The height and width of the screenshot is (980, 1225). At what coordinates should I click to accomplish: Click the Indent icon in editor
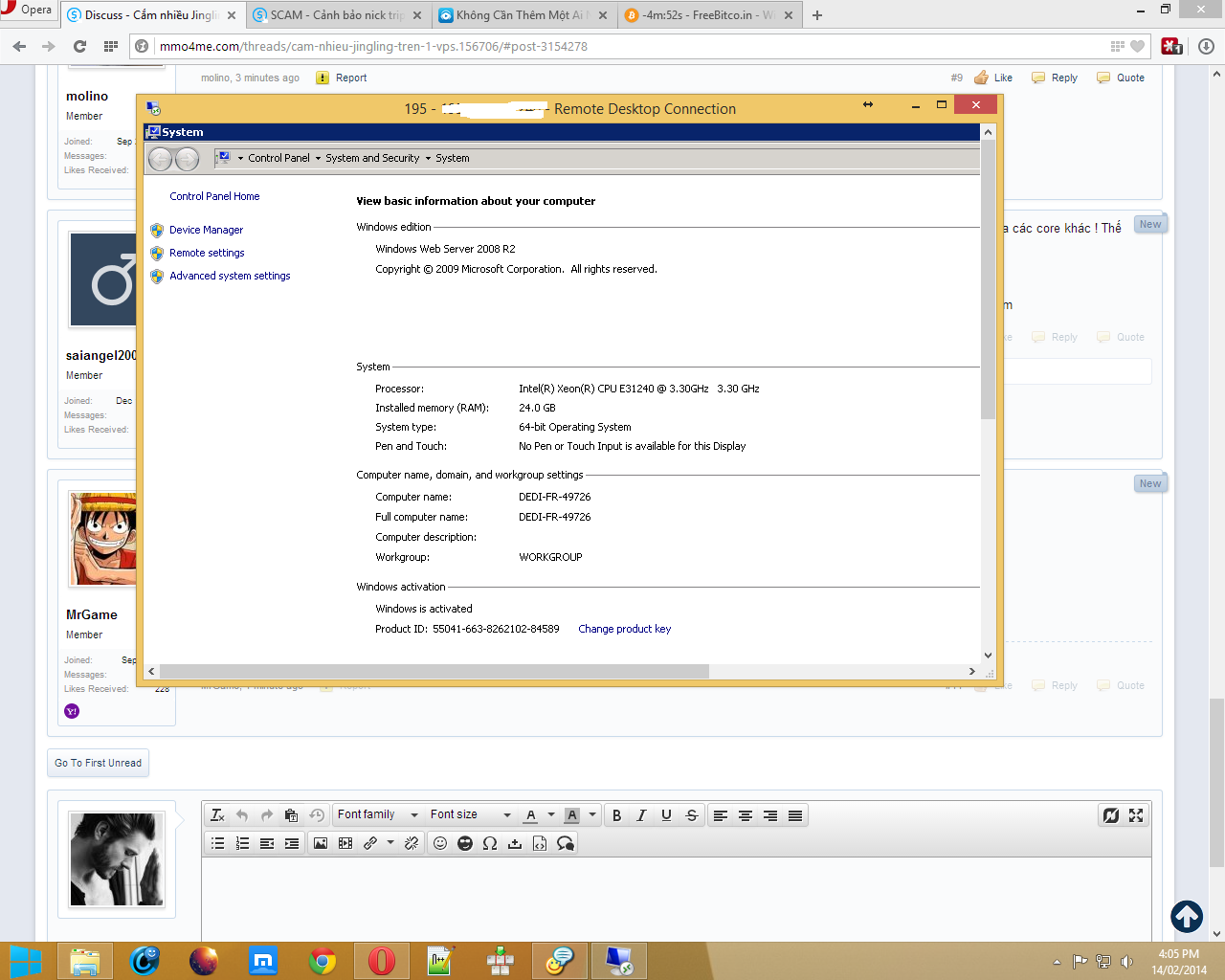click(x=292, y=843)
